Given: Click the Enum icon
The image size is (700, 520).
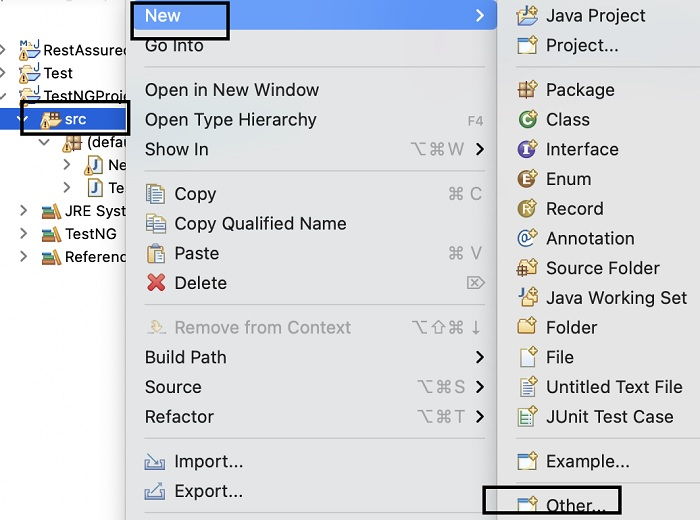Looking at the screenshot, I should [x=528, y=179].
